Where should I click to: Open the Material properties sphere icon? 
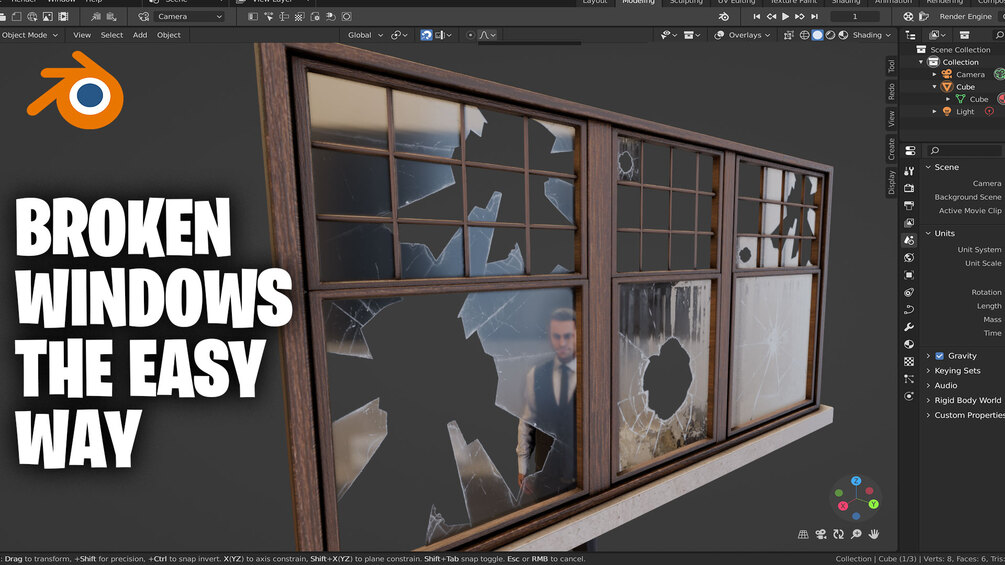(x=909, y=344)
